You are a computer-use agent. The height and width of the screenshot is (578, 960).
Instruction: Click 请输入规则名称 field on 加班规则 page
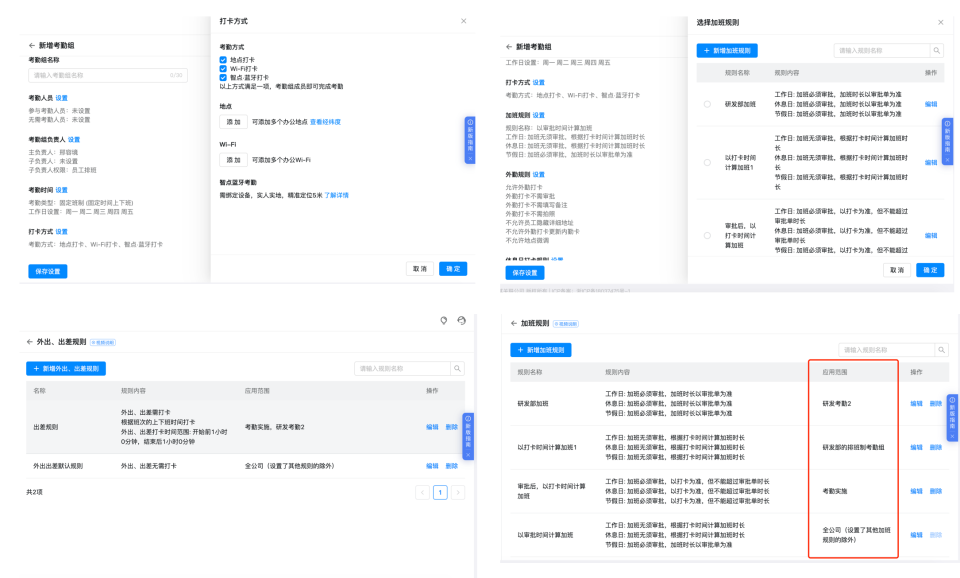[x=887, y=350]
